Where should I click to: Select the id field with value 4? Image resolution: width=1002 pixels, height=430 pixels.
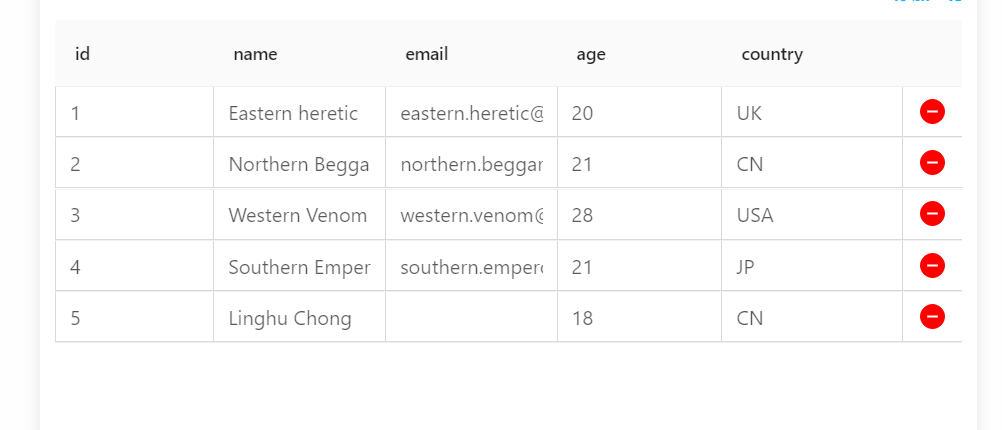click(x=134, y=267)
